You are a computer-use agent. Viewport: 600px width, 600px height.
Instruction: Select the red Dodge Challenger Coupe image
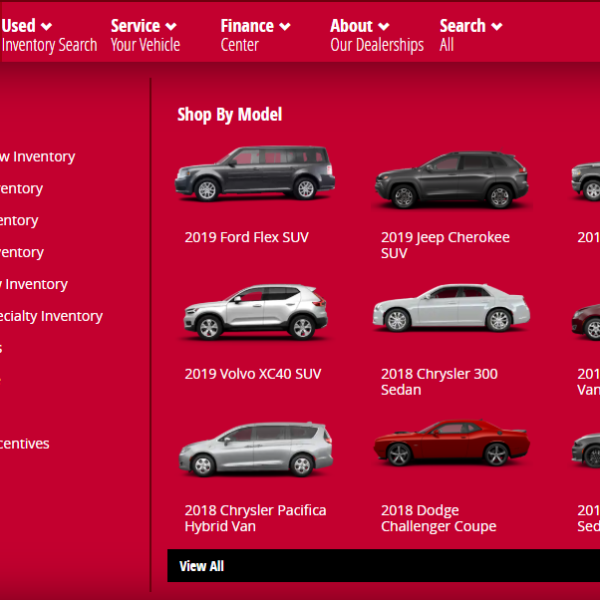pyautogui.click(x=451, y=444)
